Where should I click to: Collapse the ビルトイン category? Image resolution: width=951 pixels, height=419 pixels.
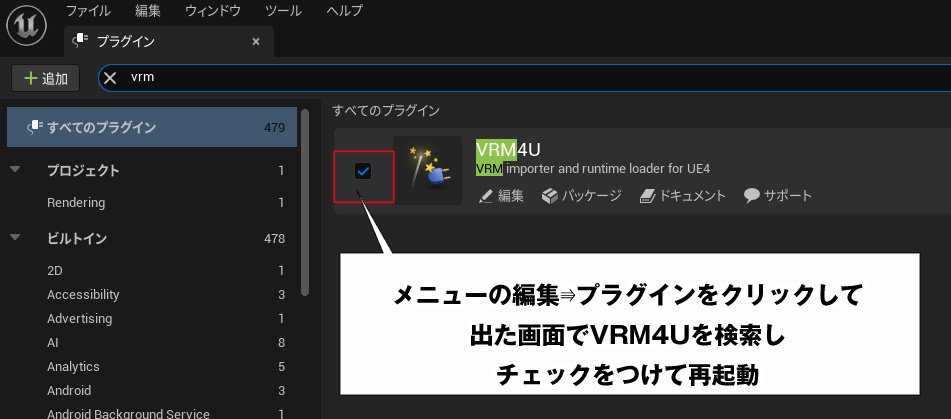click(16, 237)
